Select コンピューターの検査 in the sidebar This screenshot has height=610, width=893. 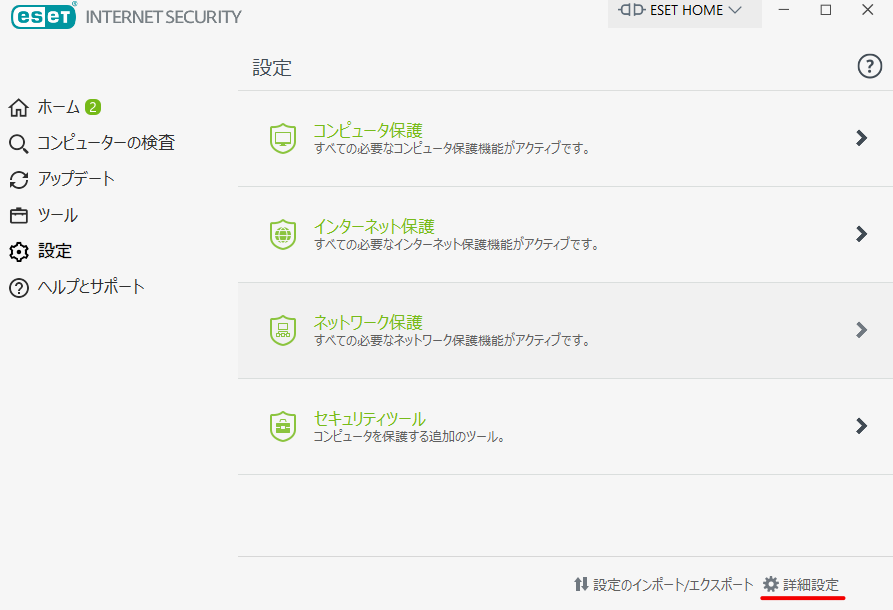click(x=105, y=143)
